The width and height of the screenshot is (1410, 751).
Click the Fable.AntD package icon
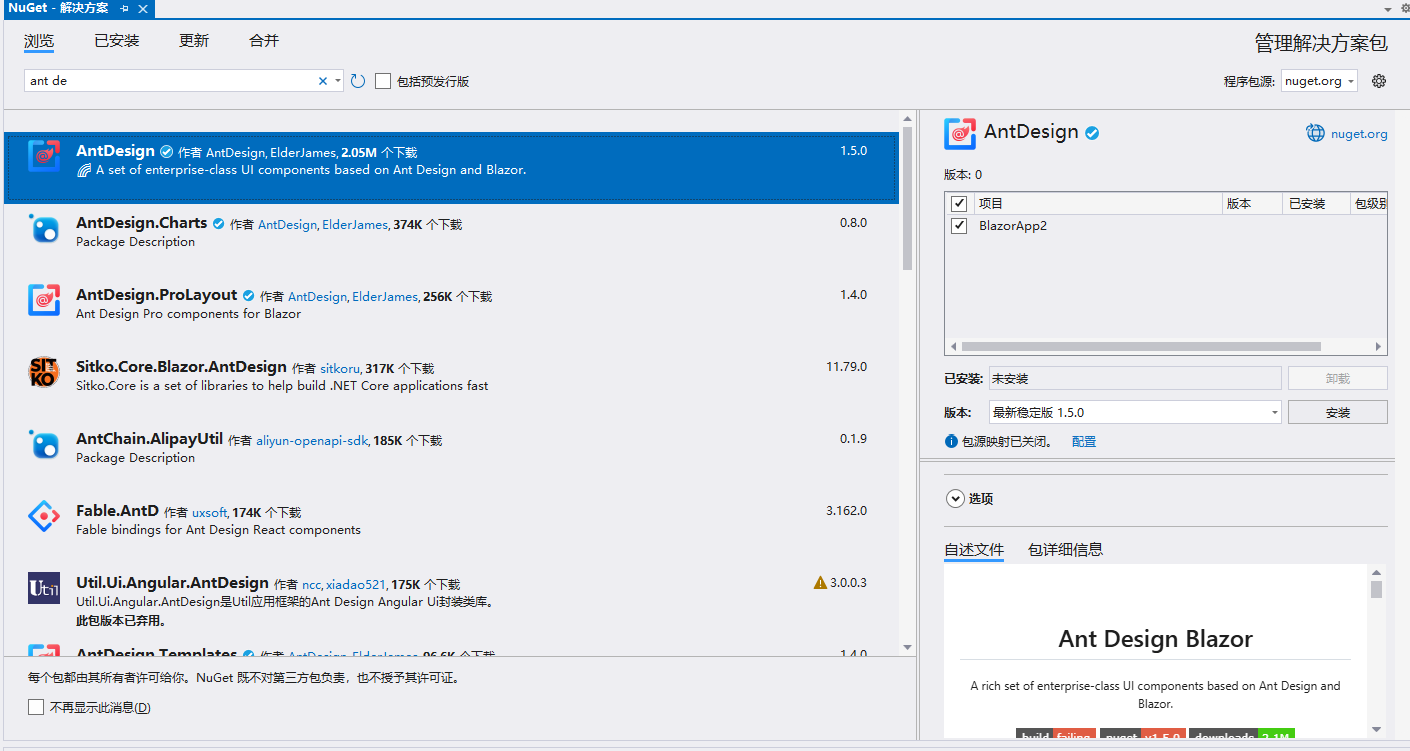pos(44,516)
